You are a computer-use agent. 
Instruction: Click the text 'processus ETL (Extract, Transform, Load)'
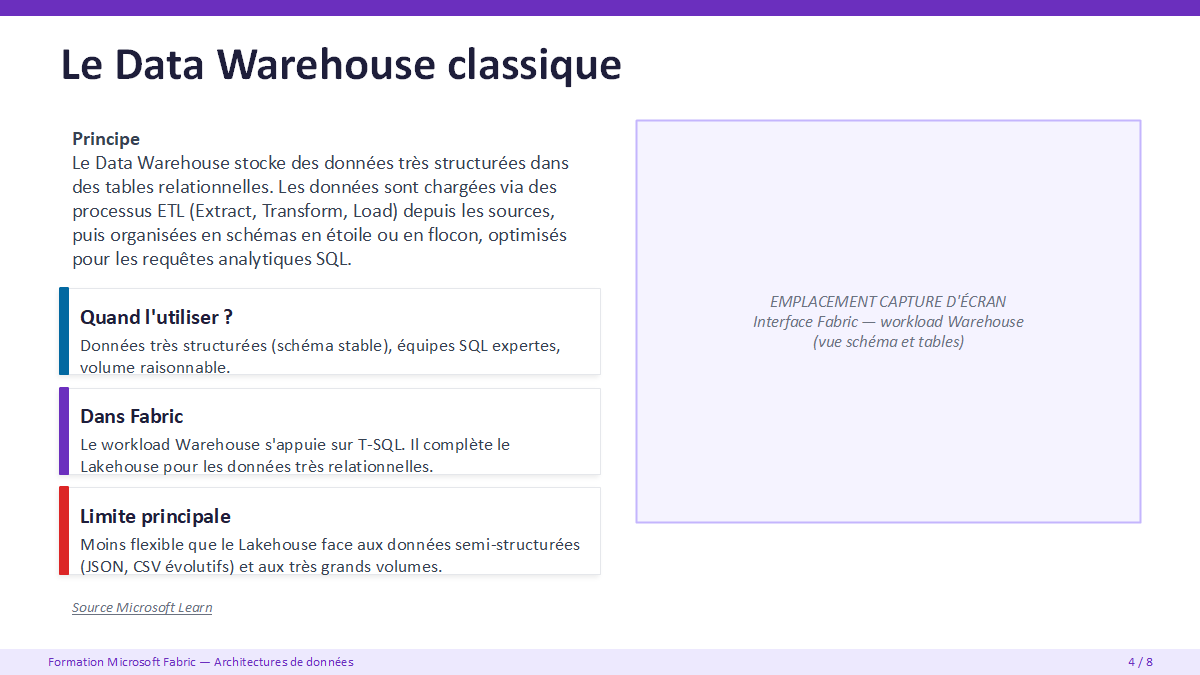coord(235,211)
